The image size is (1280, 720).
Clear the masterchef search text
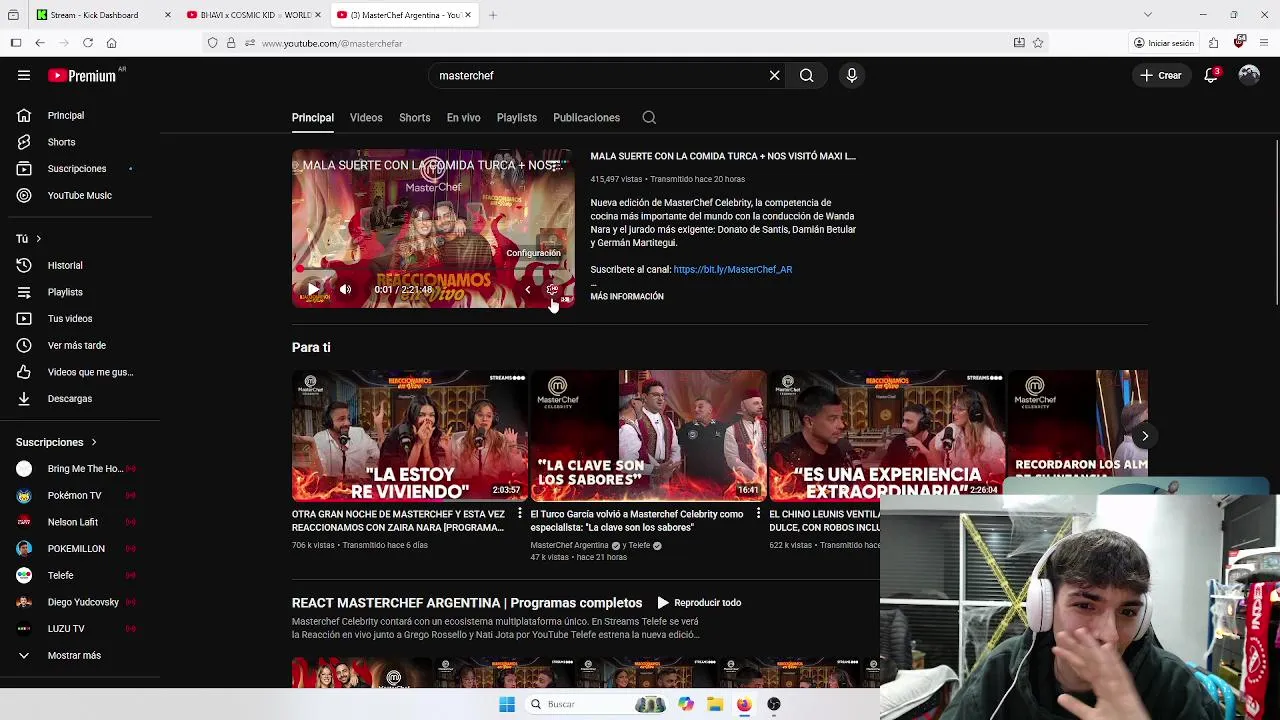pyautogui.click(x=774, y=75)
